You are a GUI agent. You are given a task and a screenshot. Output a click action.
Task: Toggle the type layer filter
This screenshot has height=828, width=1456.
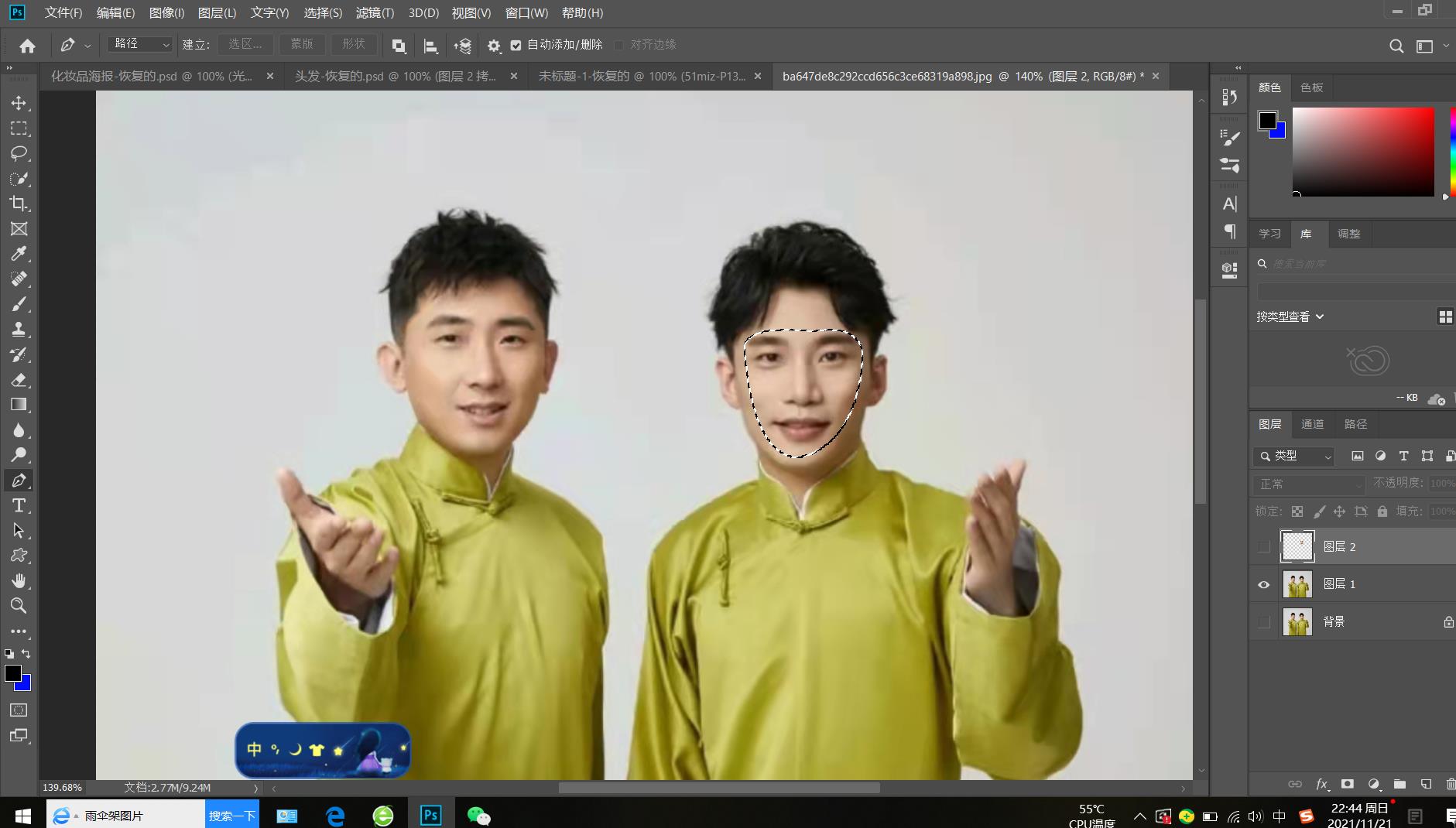(x=1403, y=456)
